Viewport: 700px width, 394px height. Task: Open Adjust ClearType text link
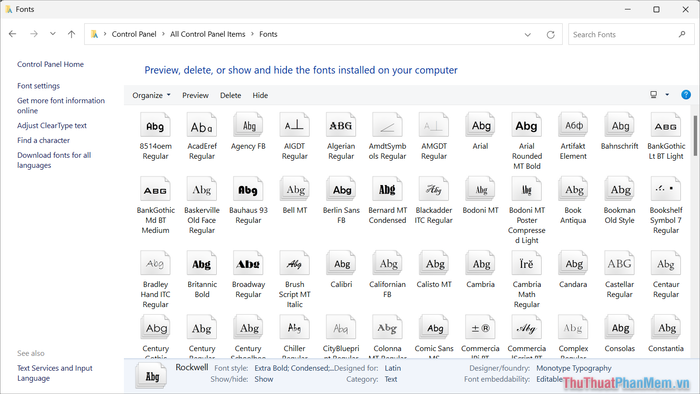coord(52,125)
